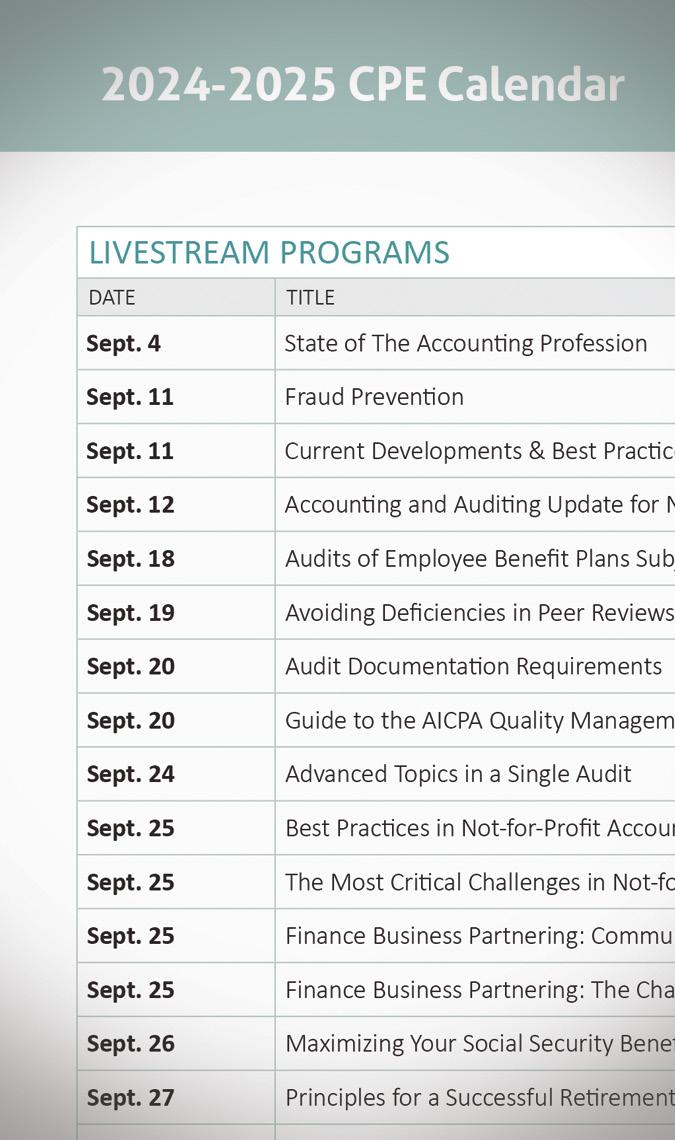Select The Most Critical Challenges title
This screenshot has height=1140, width=675.
(478, 883)
